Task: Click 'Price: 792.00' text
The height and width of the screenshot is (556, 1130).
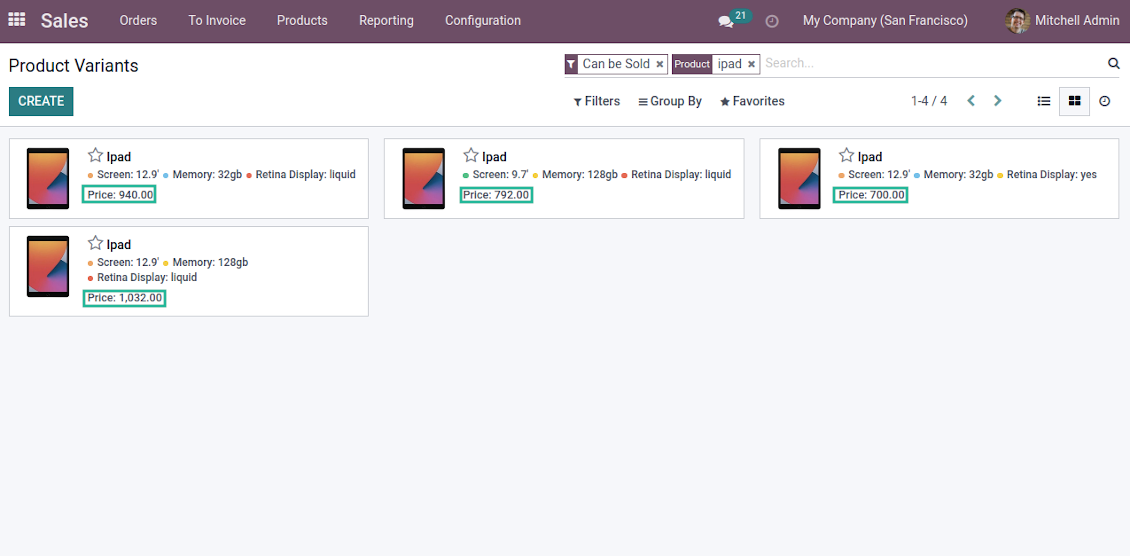Action: (x=496, y=194)
